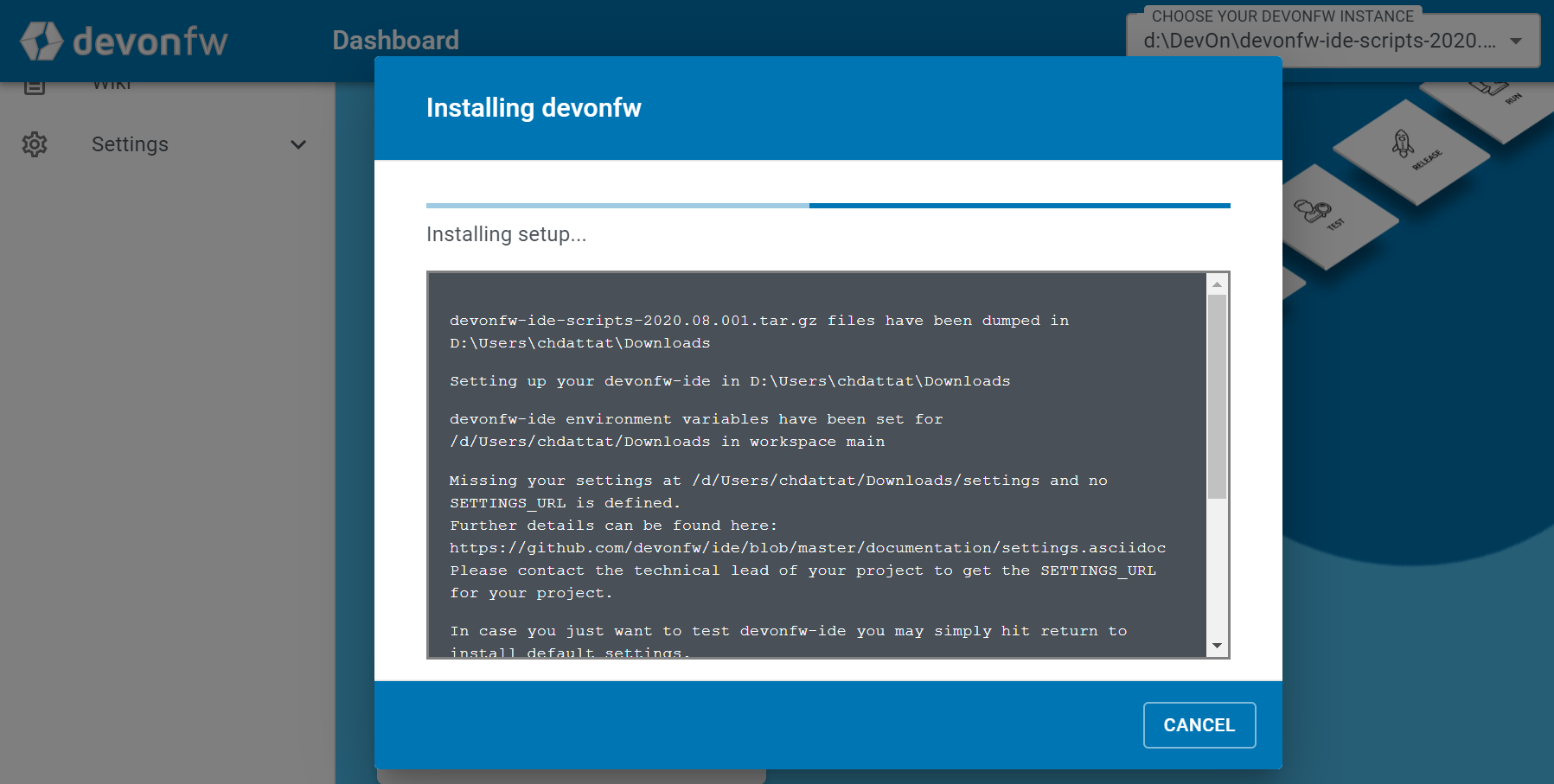Viewport: 1554px width, 784px height.
Task: Click the console scrollbar thumb
Action: click(1217, 397)
